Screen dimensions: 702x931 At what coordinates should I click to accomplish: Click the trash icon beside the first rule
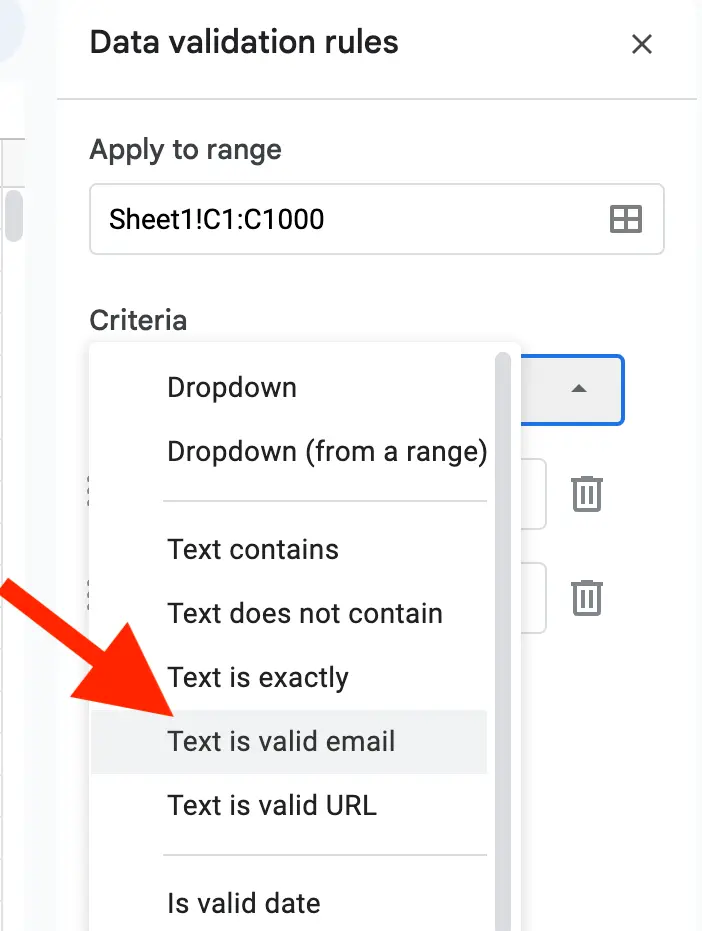pyautogui.click(x=586, y=493)
